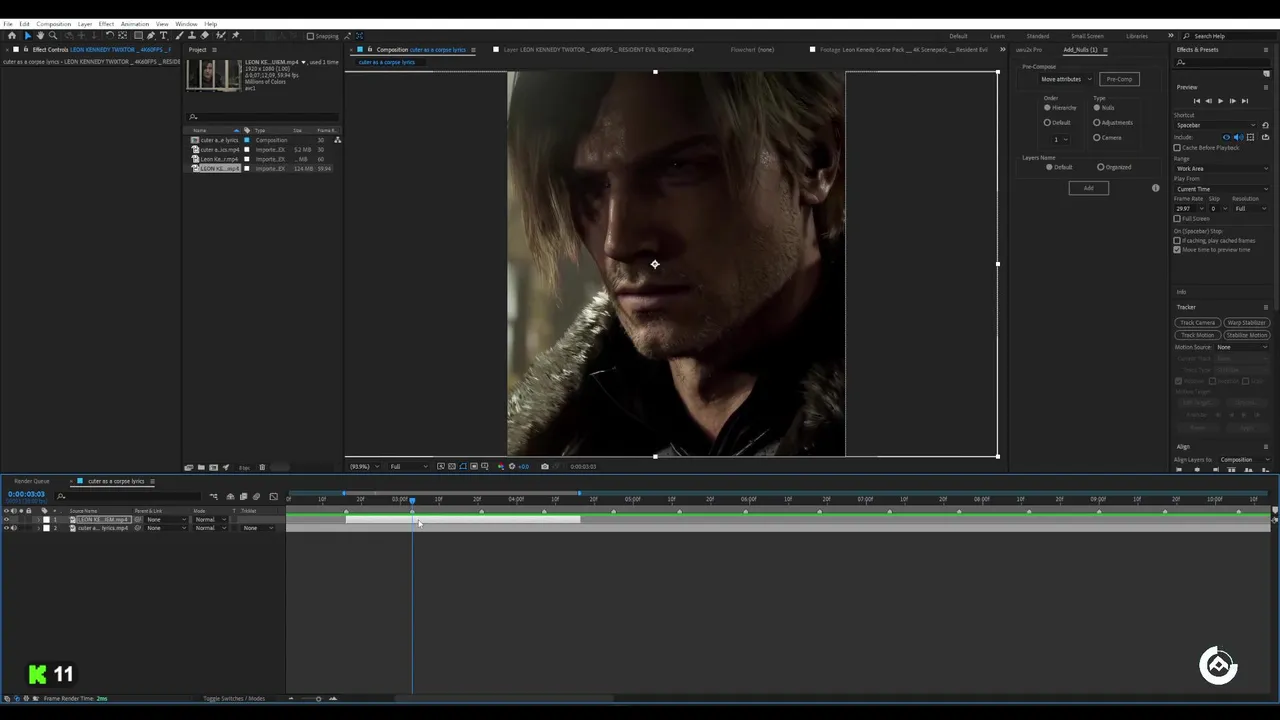Select the Type text tool
This screenshot has width=1280, height=720.
click(x=164, y=36)
